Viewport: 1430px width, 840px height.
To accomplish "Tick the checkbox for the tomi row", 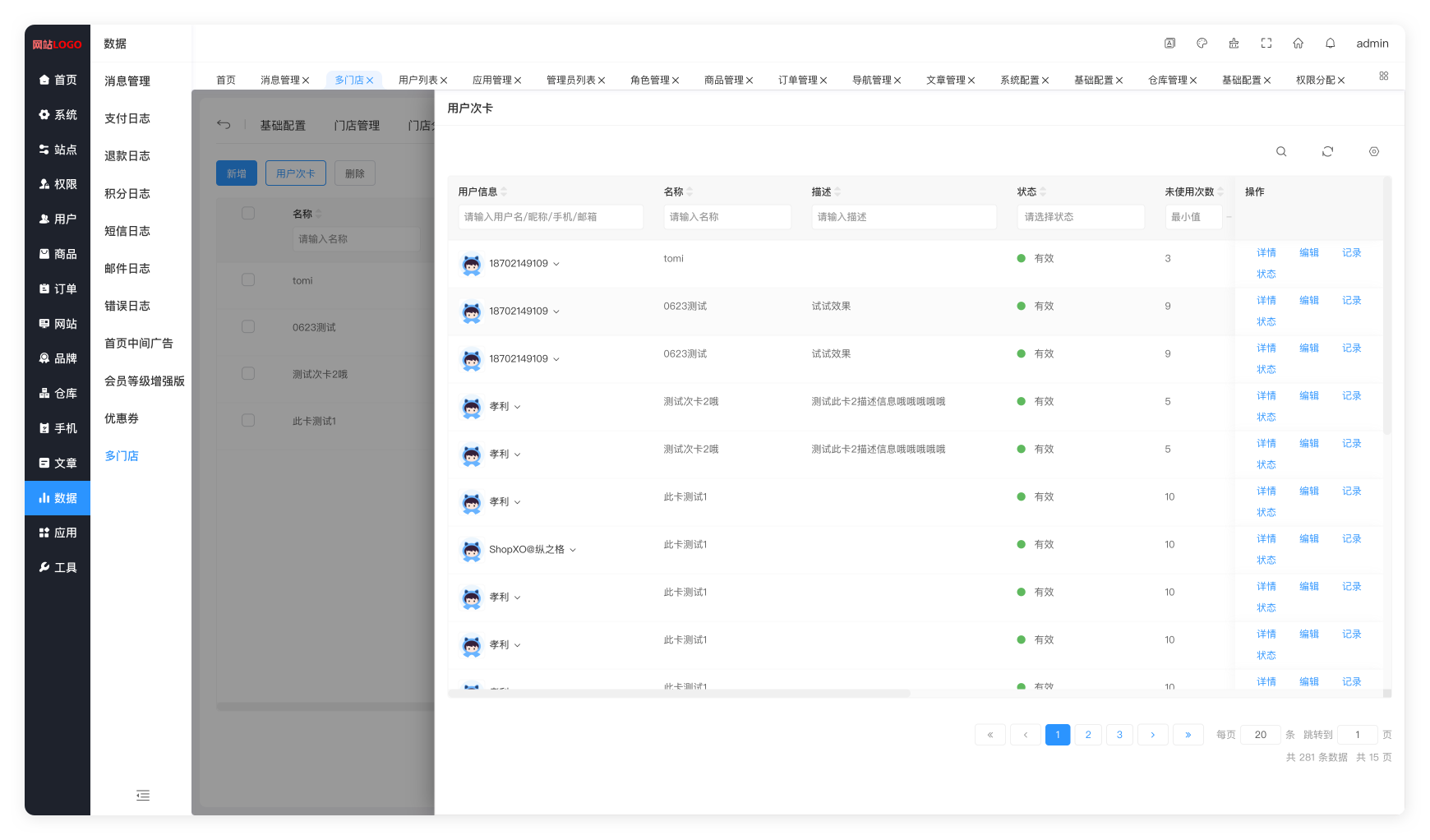I will point(248,280).
